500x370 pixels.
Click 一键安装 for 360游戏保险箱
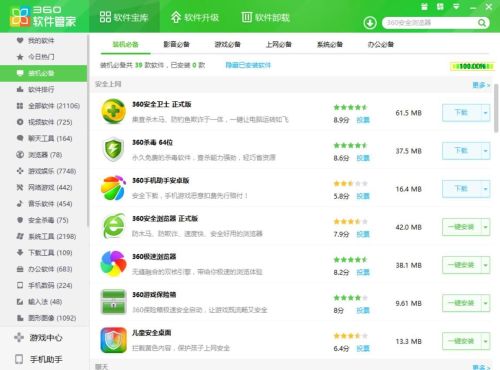pos(462,303)
